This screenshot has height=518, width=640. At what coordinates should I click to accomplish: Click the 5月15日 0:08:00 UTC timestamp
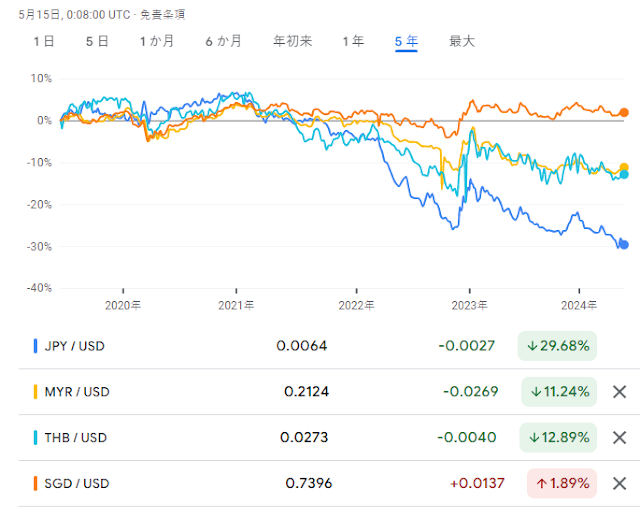click(74, 15)
